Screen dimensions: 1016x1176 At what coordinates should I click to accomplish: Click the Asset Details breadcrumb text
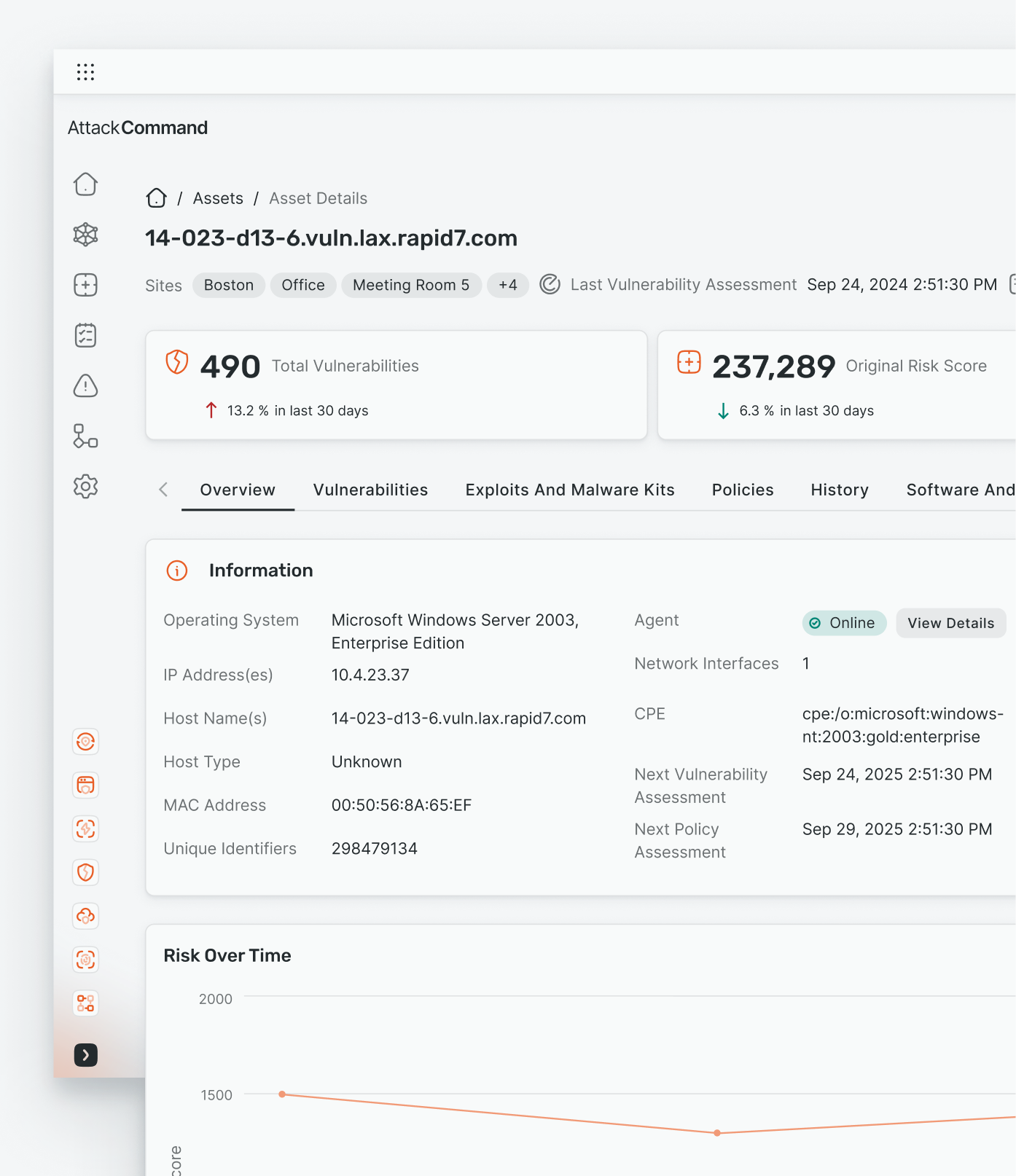318,198
